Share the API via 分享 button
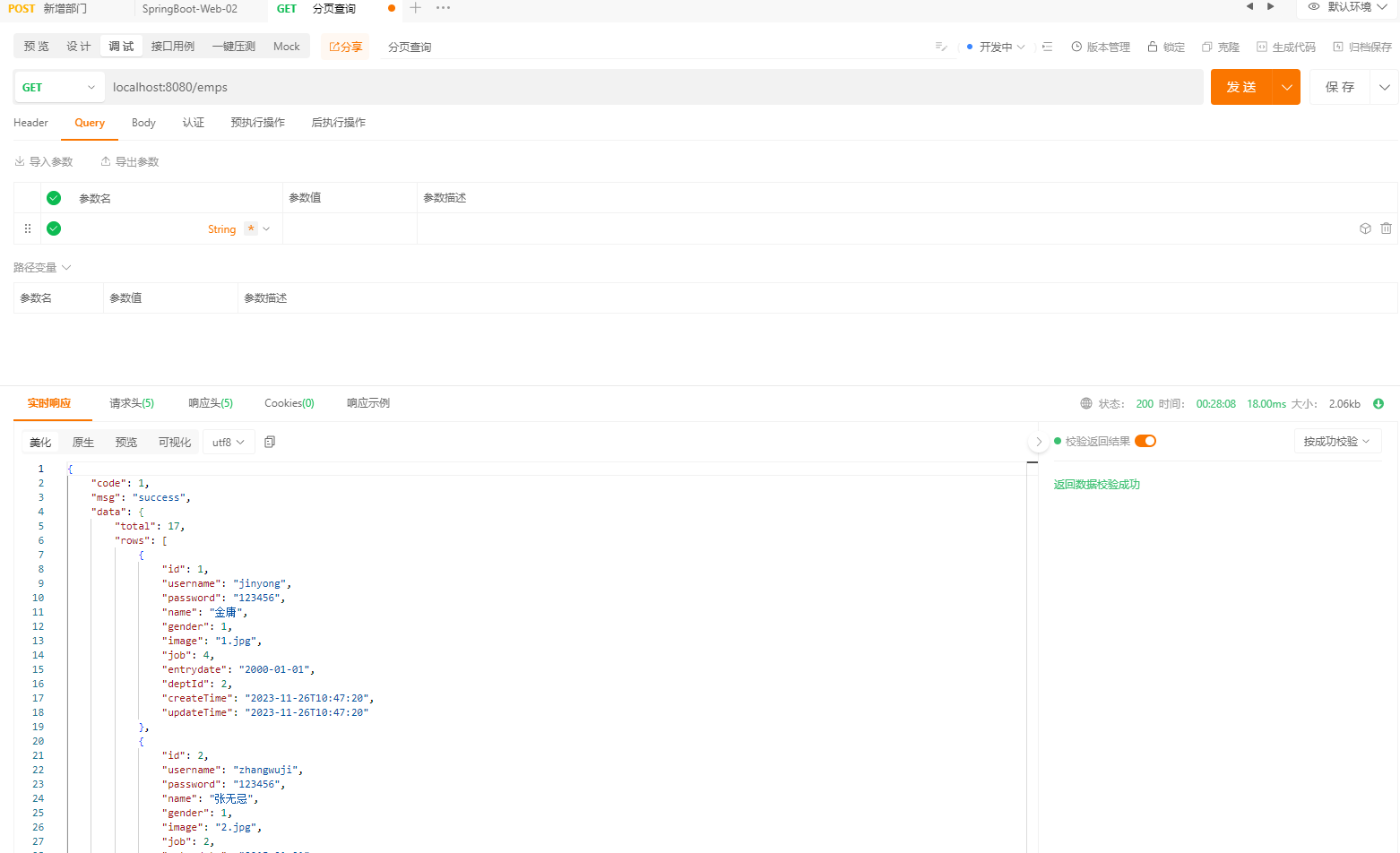The image size is (1400, 853). pyautogui.click(x=345, y=46)
